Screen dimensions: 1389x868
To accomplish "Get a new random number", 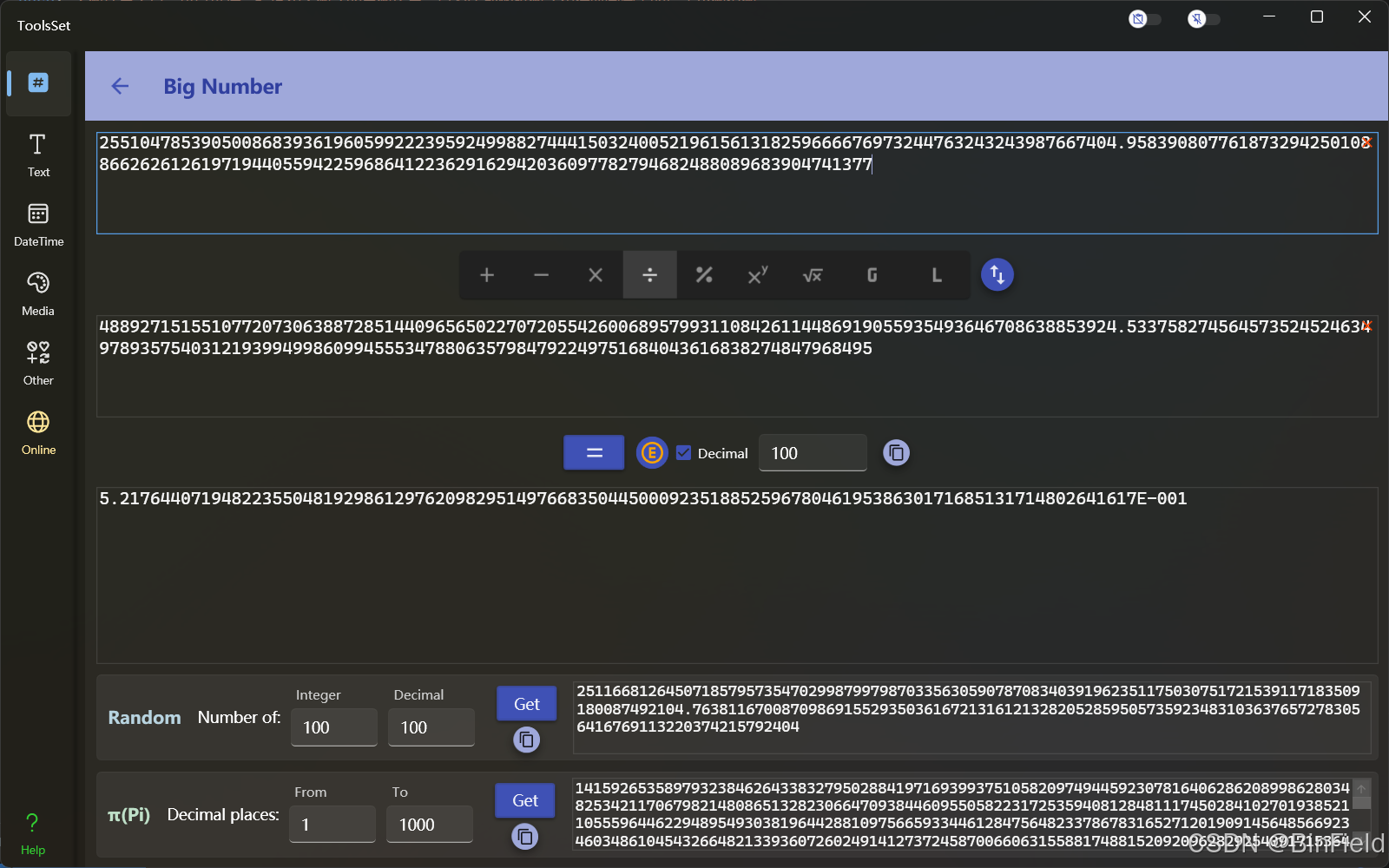I will pyautogui.click(x=526, y=704).
